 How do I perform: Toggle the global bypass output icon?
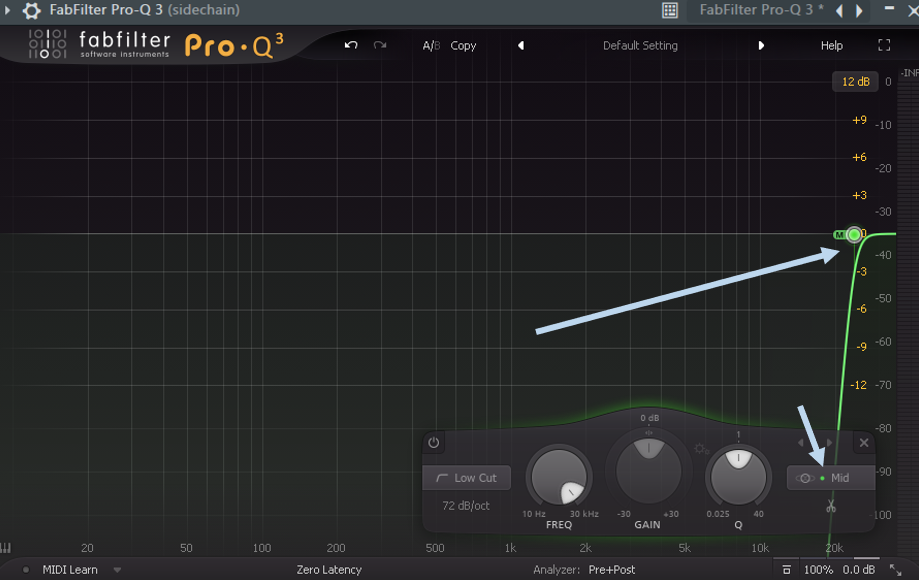coord(787,569)
